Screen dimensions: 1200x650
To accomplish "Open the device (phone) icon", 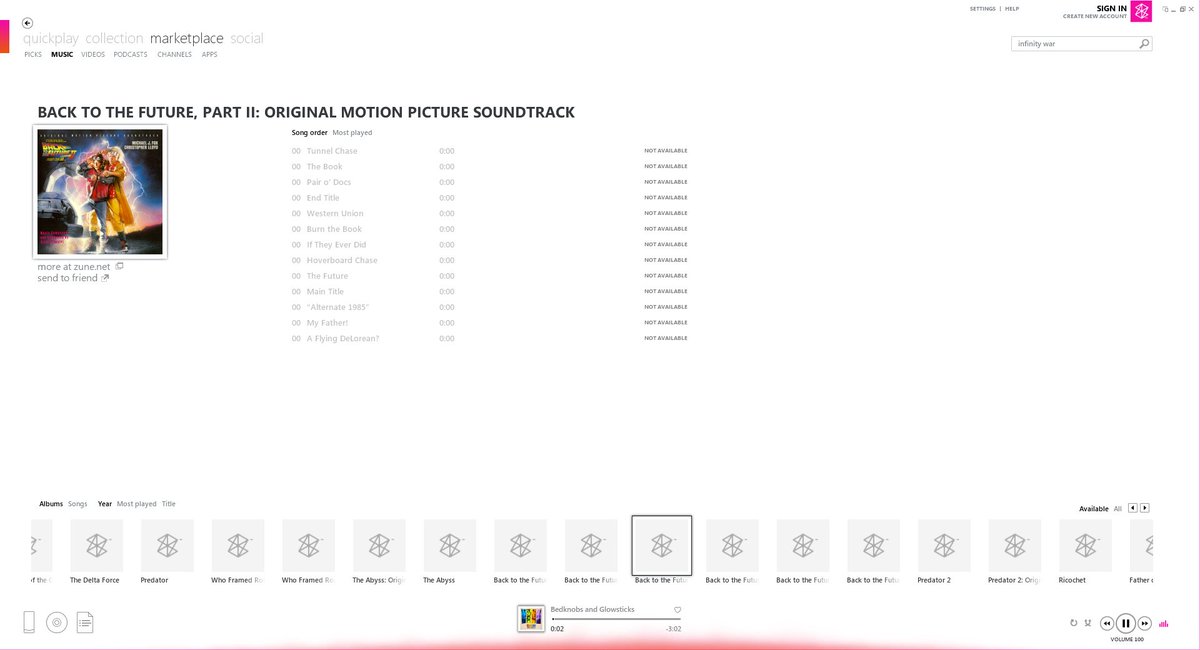I will (x=30, y=622).
